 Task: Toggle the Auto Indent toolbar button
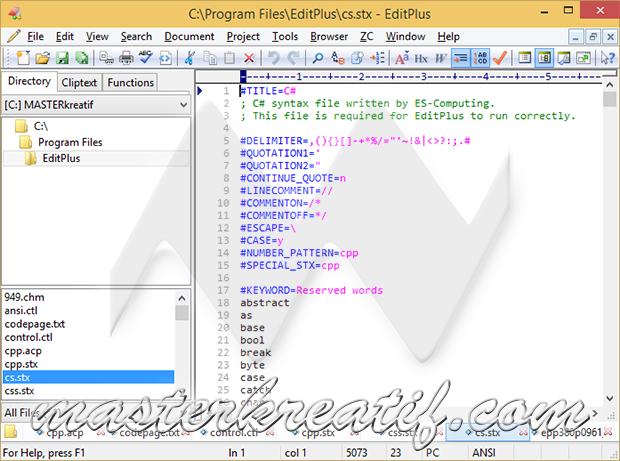pos(461,58)
